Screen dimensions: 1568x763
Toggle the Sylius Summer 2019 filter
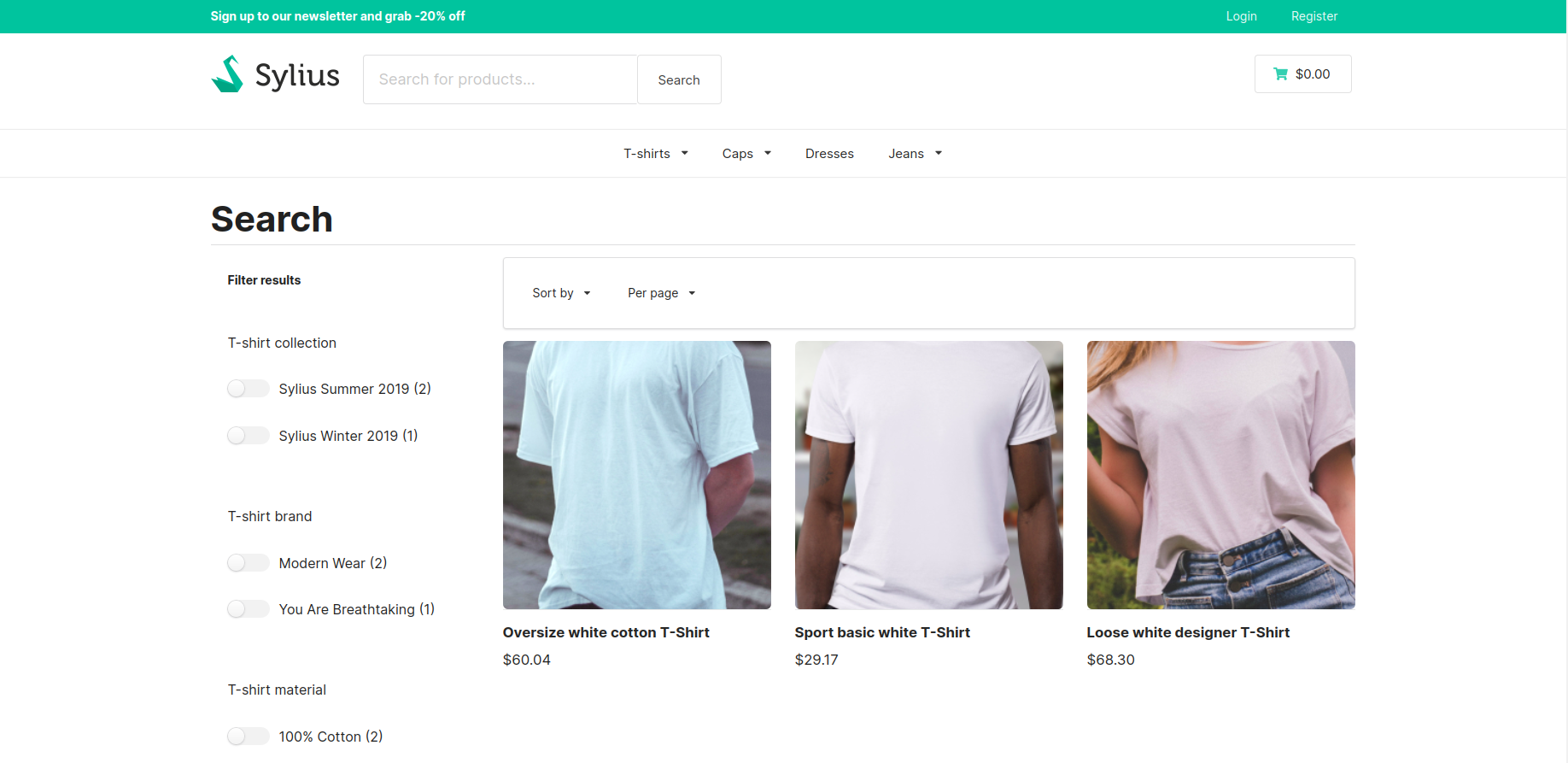248,389
